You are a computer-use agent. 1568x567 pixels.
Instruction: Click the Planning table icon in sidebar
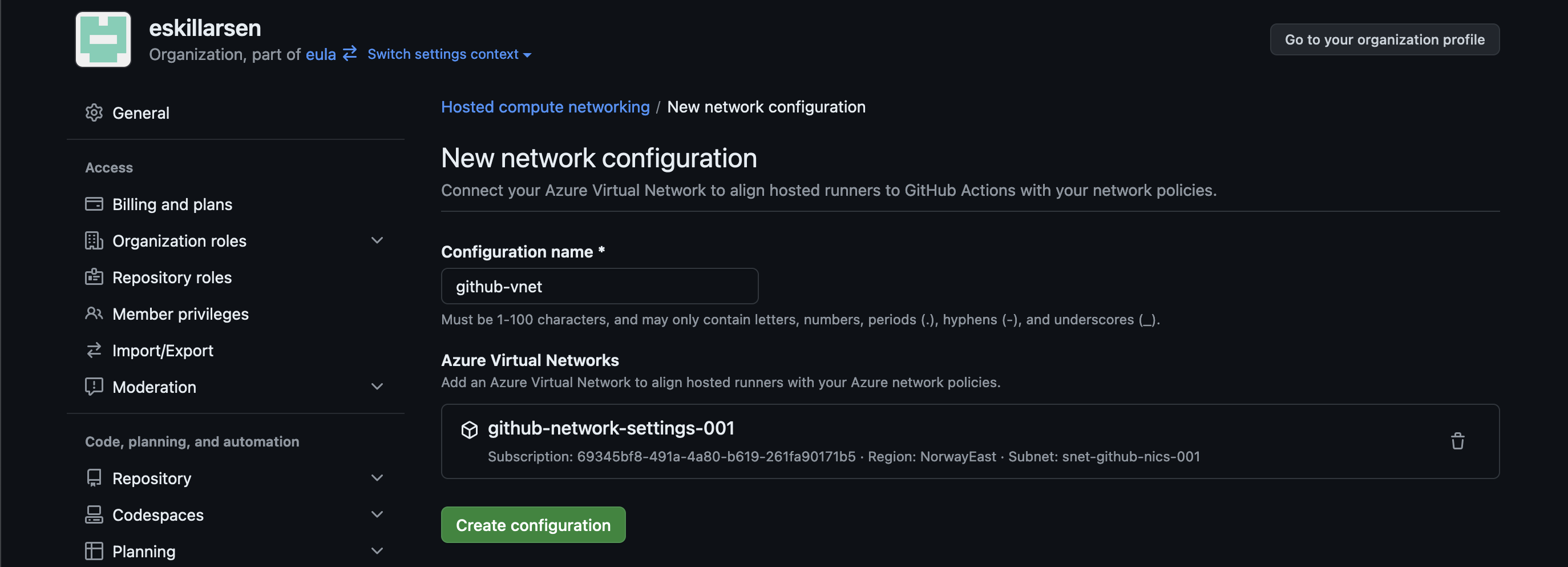coord(94,551)
